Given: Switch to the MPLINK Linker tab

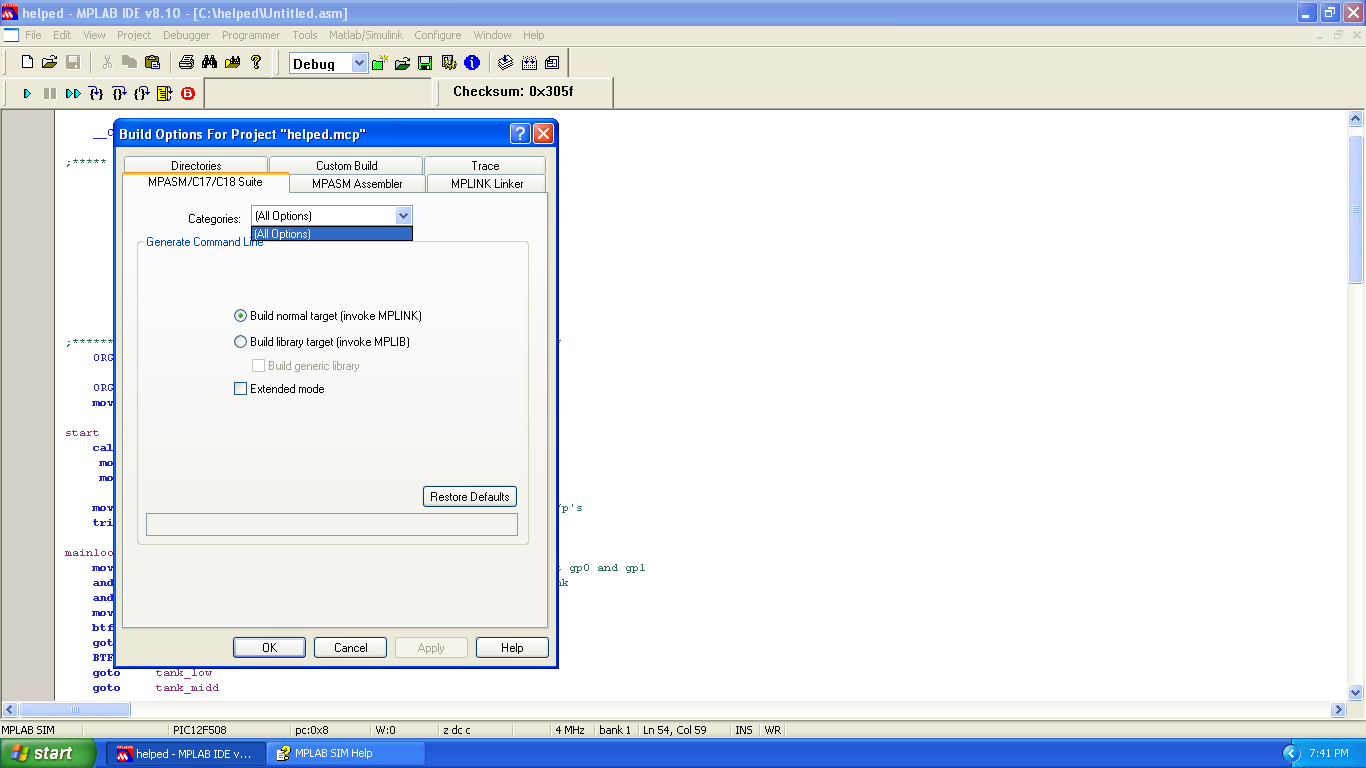Looking at the screenshot, I should 487,184.
